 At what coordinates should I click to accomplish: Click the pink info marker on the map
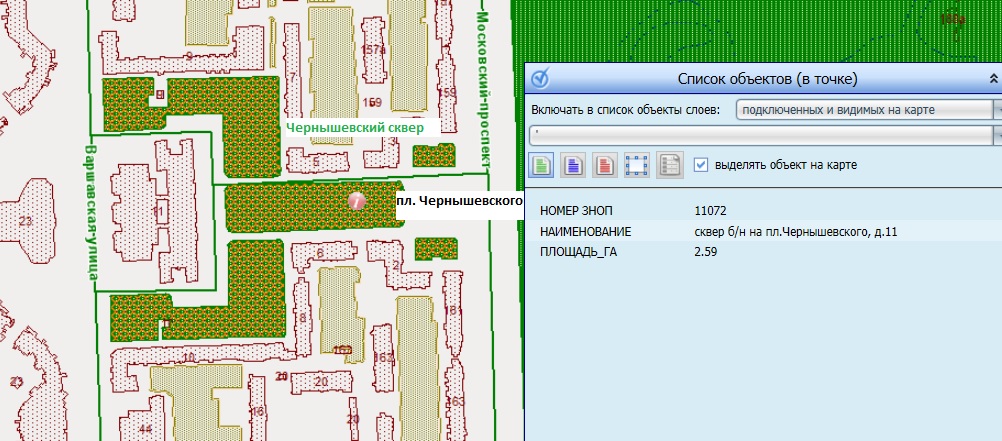(357, 201)
